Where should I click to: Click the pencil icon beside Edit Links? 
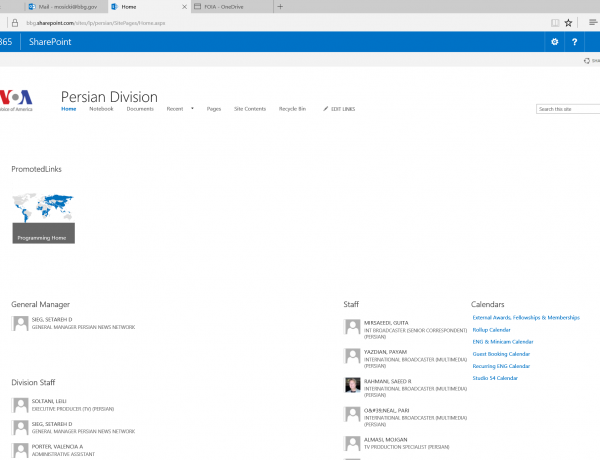point(326,109)
